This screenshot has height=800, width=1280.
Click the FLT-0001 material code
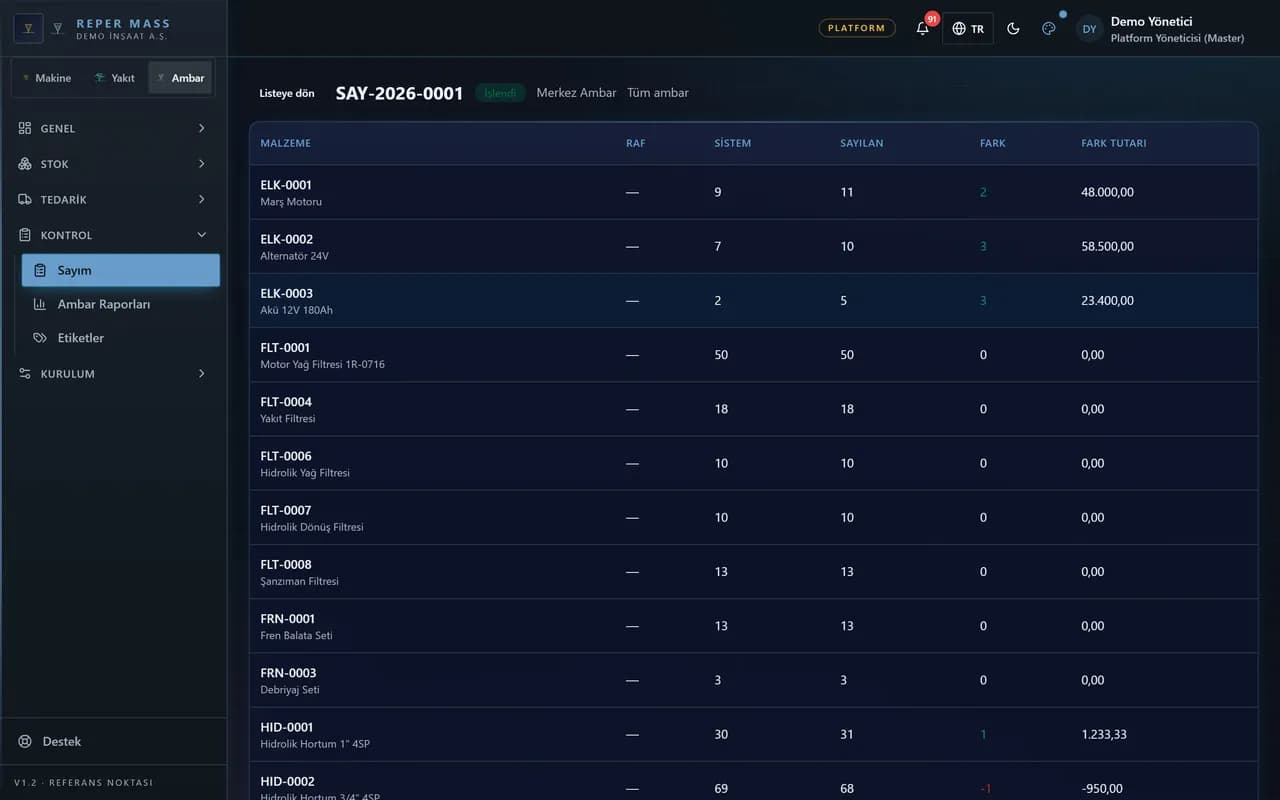point(286,348)
